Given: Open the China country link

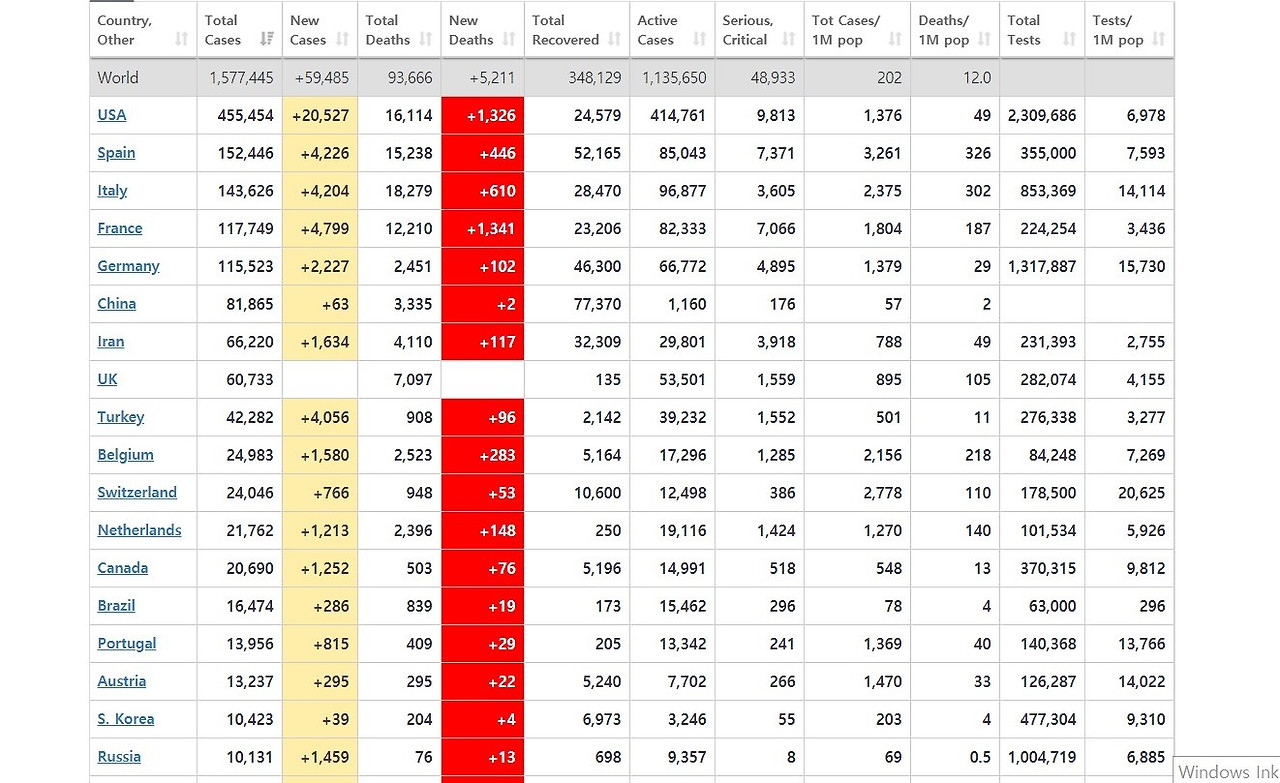Looking at the screenshot, I should (x=117, y=304).
